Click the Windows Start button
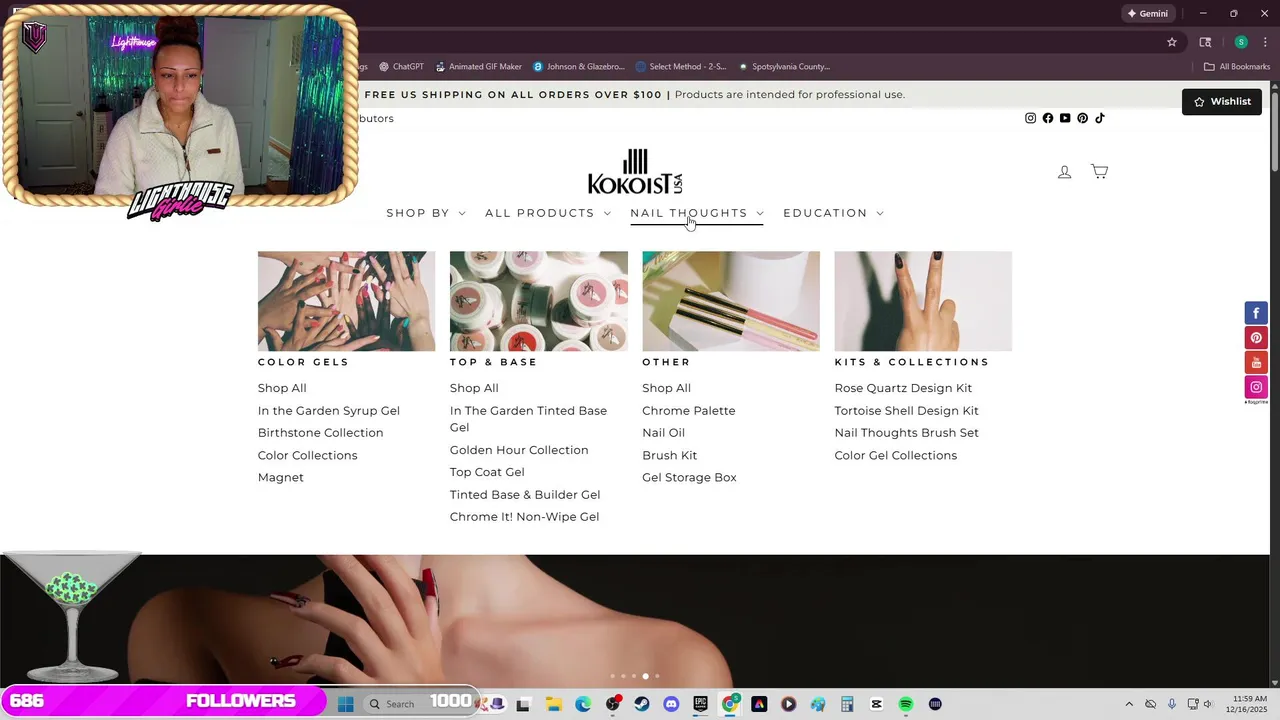Image resolution: width=1280 pixels, height=720 pixels. pyautogui.click(x=345, y=704)
